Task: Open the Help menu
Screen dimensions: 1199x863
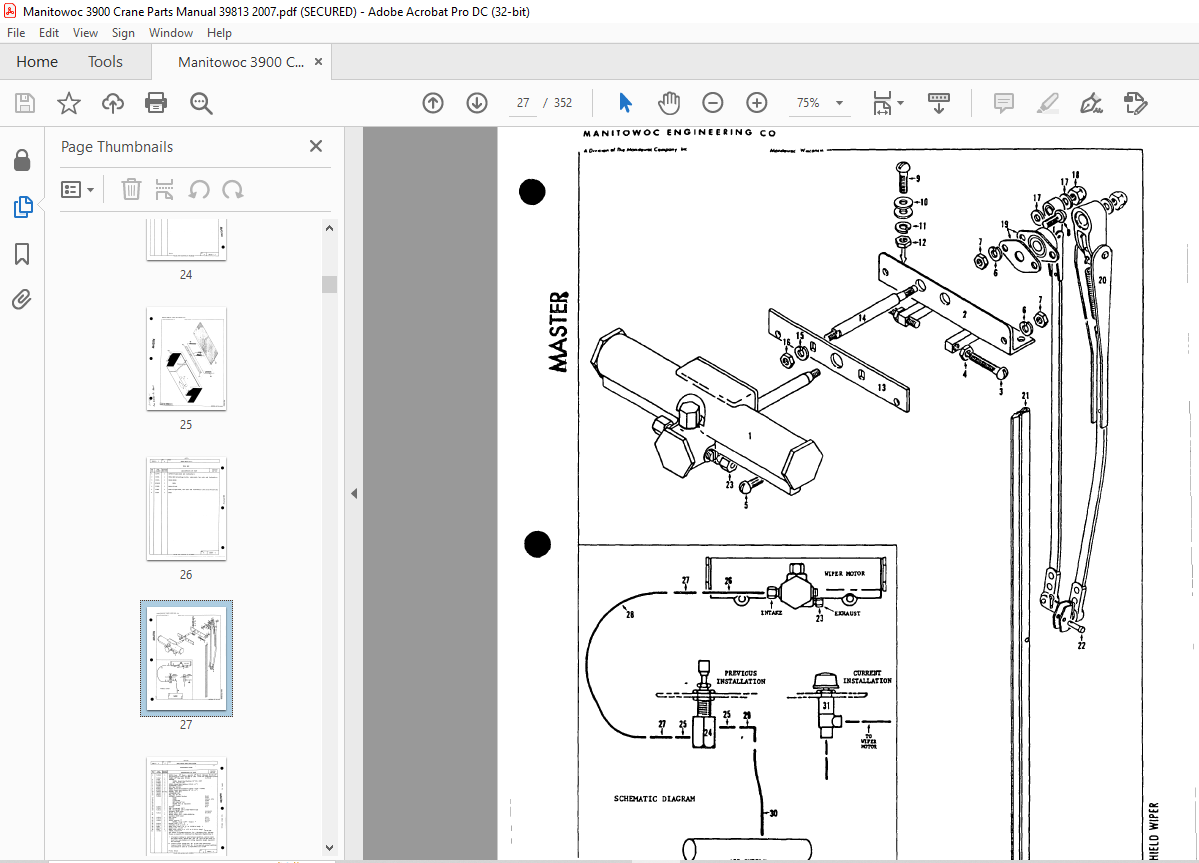Action: [219, 33]
